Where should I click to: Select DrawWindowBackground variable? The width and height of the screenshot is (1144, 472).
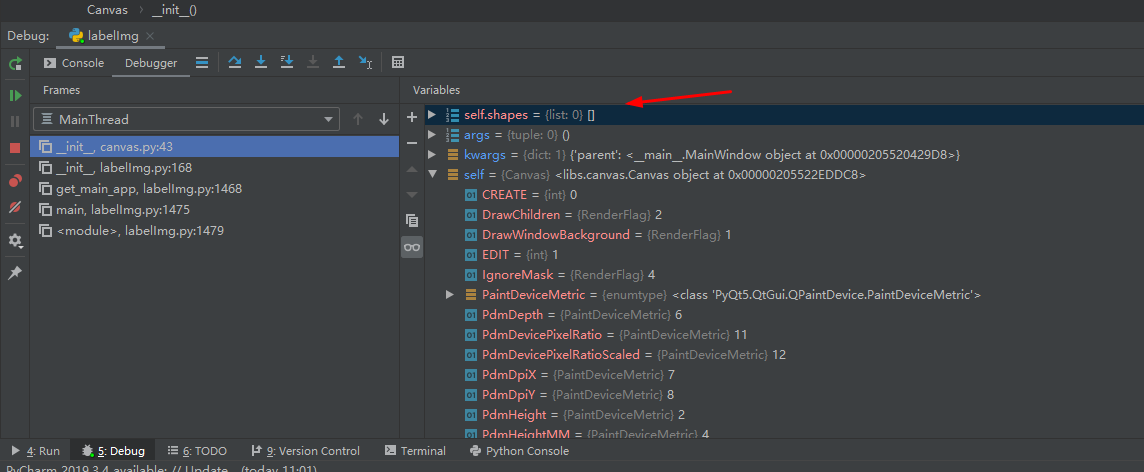784,235
